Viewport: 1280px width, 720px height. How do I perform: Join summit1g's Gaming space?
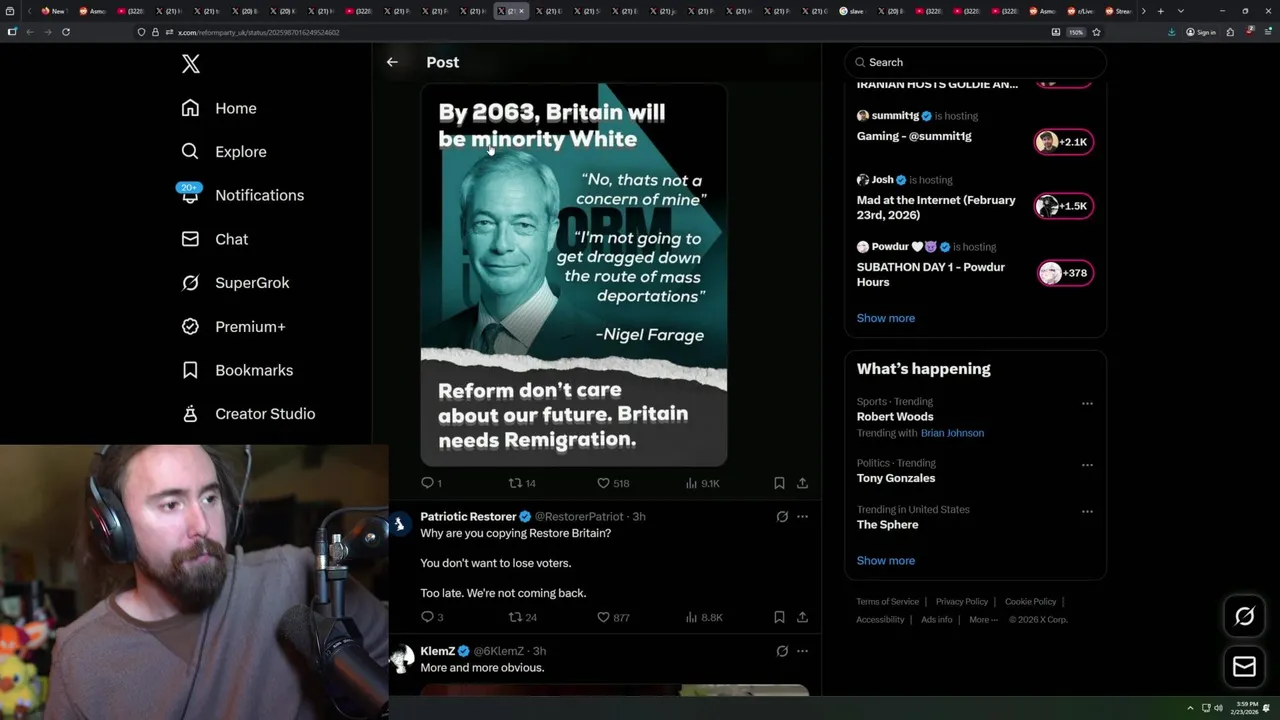click(x=914, y=136)
